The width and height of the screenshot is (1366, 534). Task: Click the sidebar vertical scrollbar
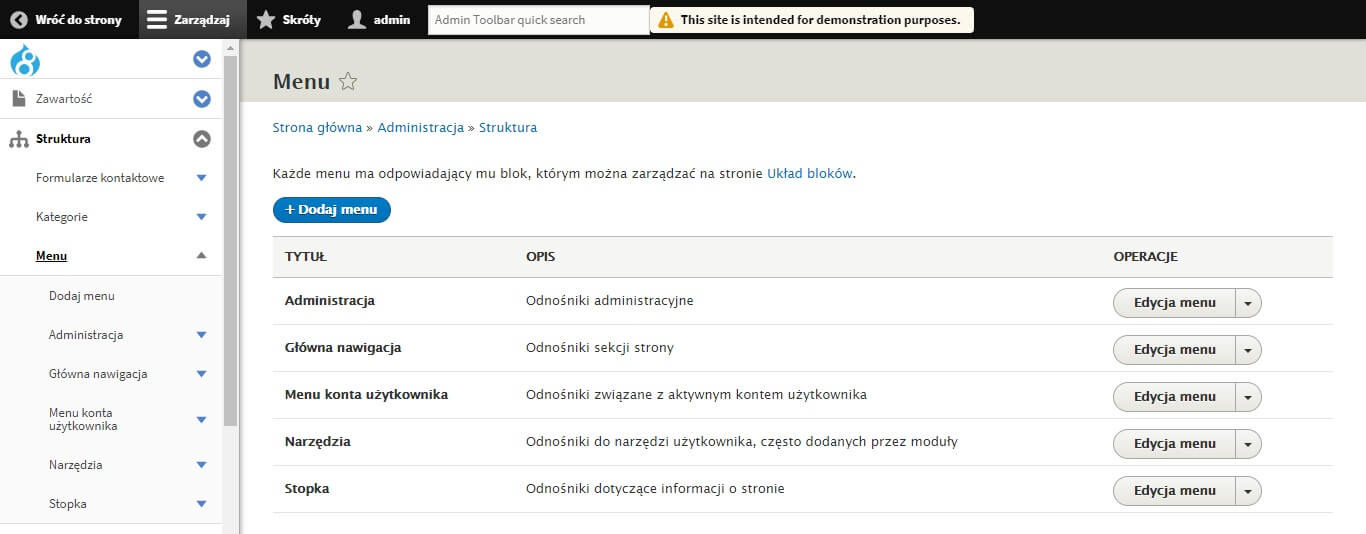[230, 240]
